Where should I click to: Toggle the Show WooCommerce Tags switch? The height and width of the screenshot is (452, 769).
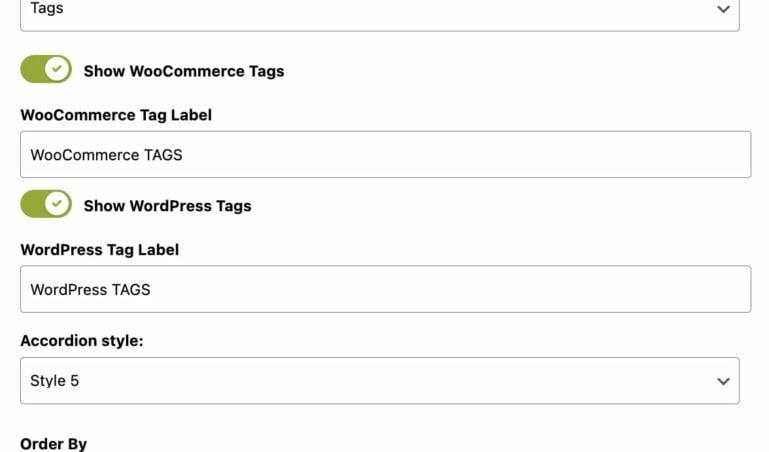[46, 69]
